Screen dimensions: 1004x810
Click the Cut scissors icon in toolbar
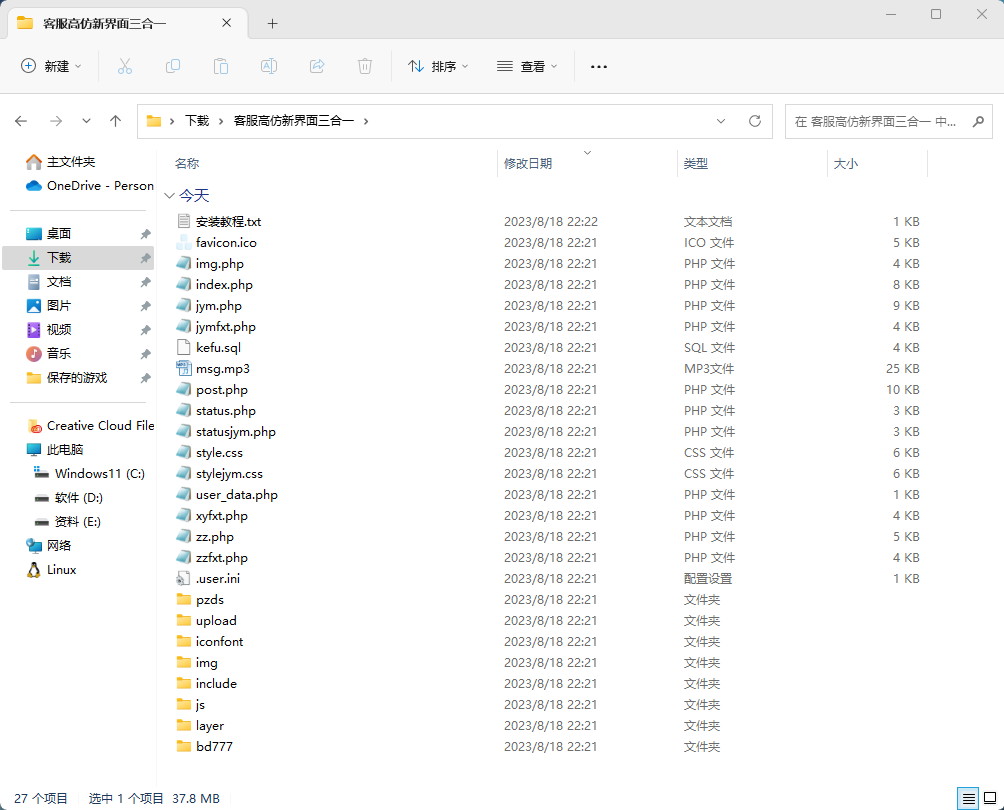(125, 66)
